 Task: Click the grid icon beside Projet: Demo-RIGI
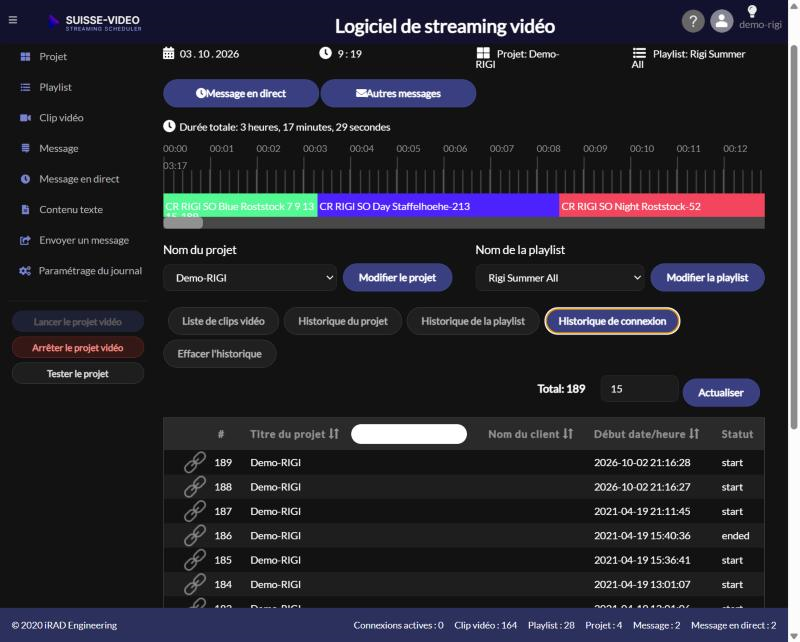pyautogui.click(x=483, y=53)
